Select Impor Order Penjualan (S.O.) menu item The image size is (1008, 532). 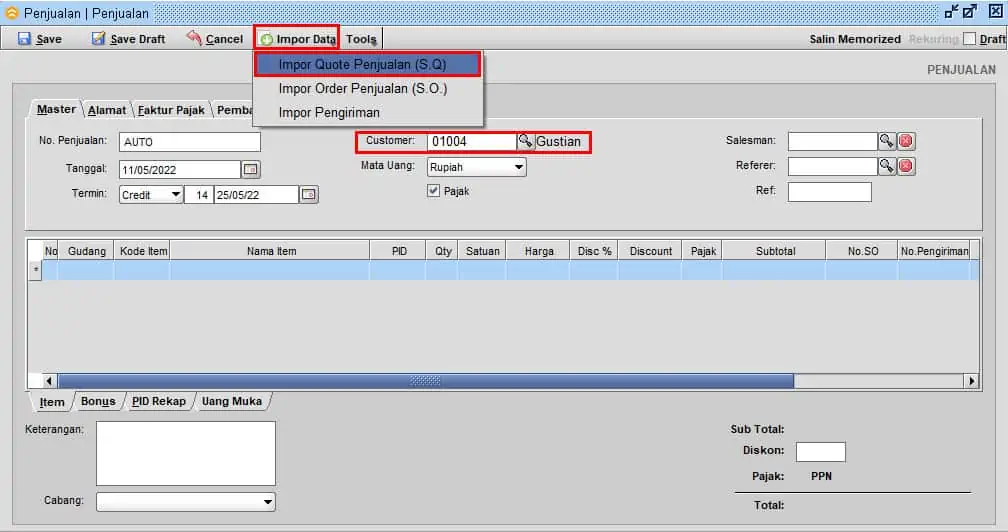pos(363,88)
